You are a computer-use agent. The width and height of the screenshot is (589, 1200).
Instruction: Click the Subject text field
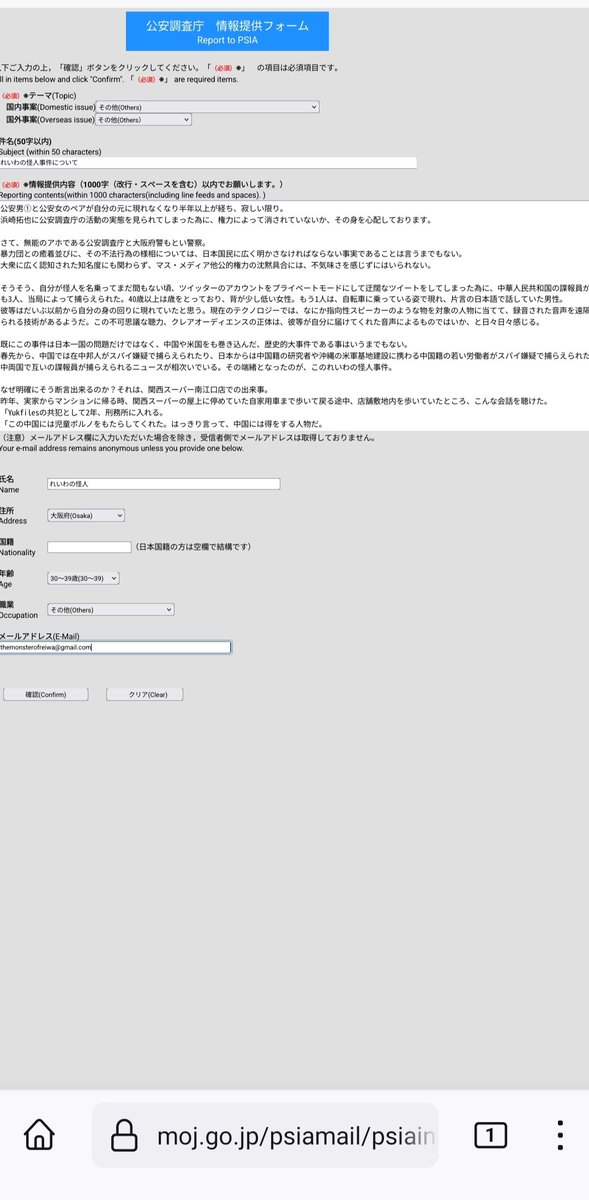tap(208, 162)
